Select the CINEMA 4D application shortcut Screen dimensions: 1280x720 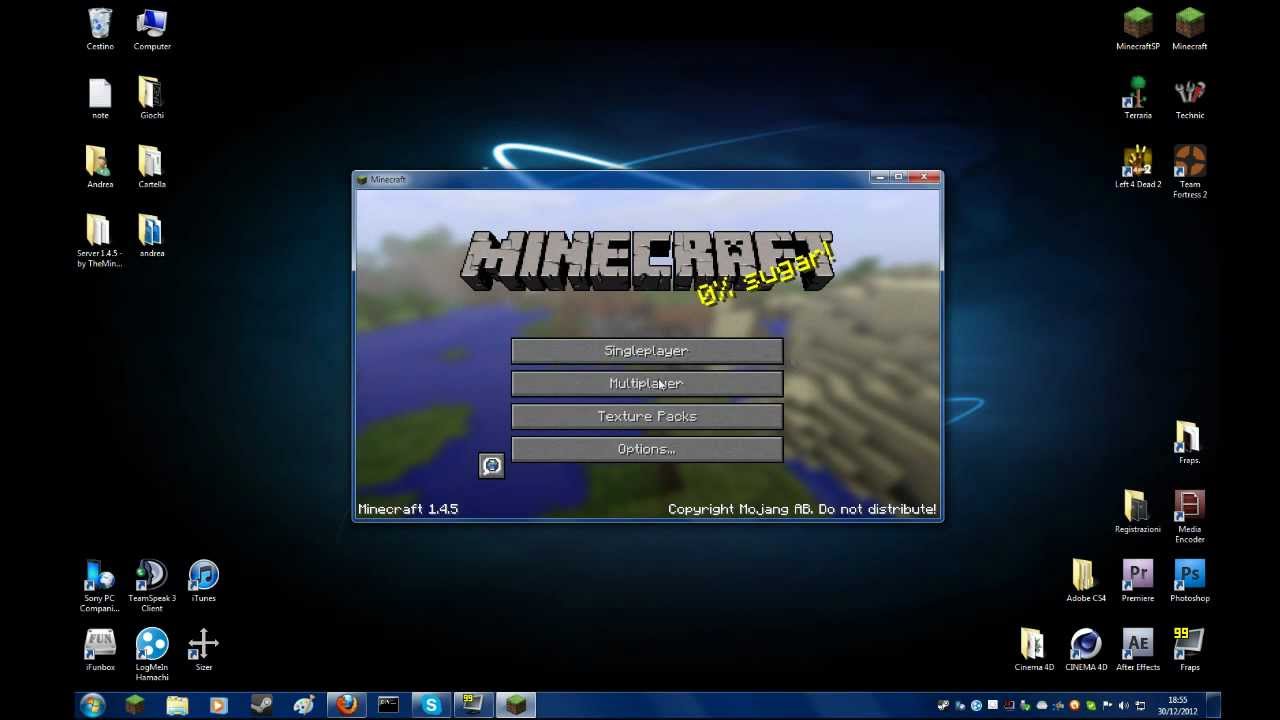pos(1086,650)
